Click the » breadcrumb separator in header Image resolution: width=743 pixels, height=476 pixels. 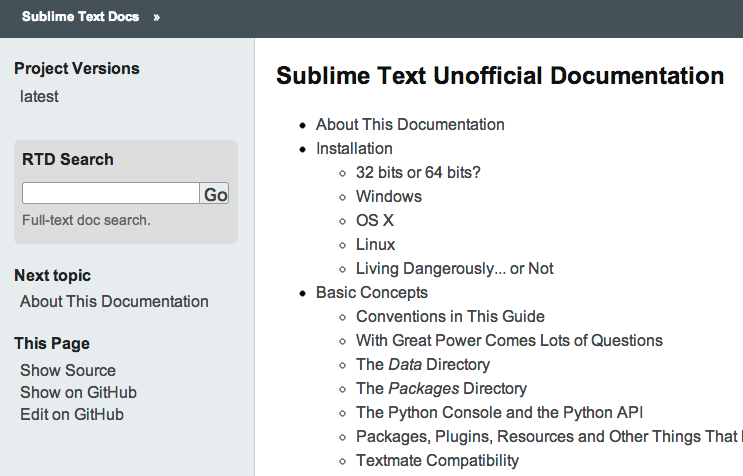(x=156, y=18)
